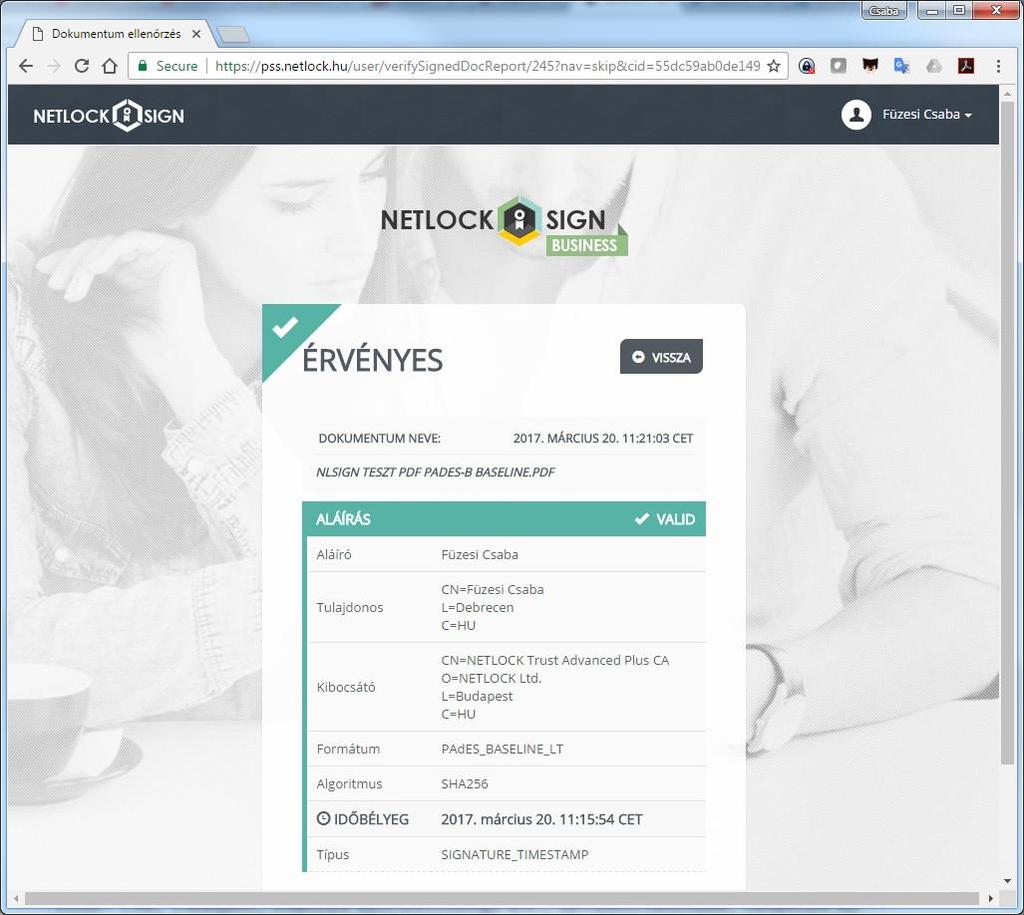Click the blue circular extension icon
1024x915 pixels.
click(x=807, y=66)
